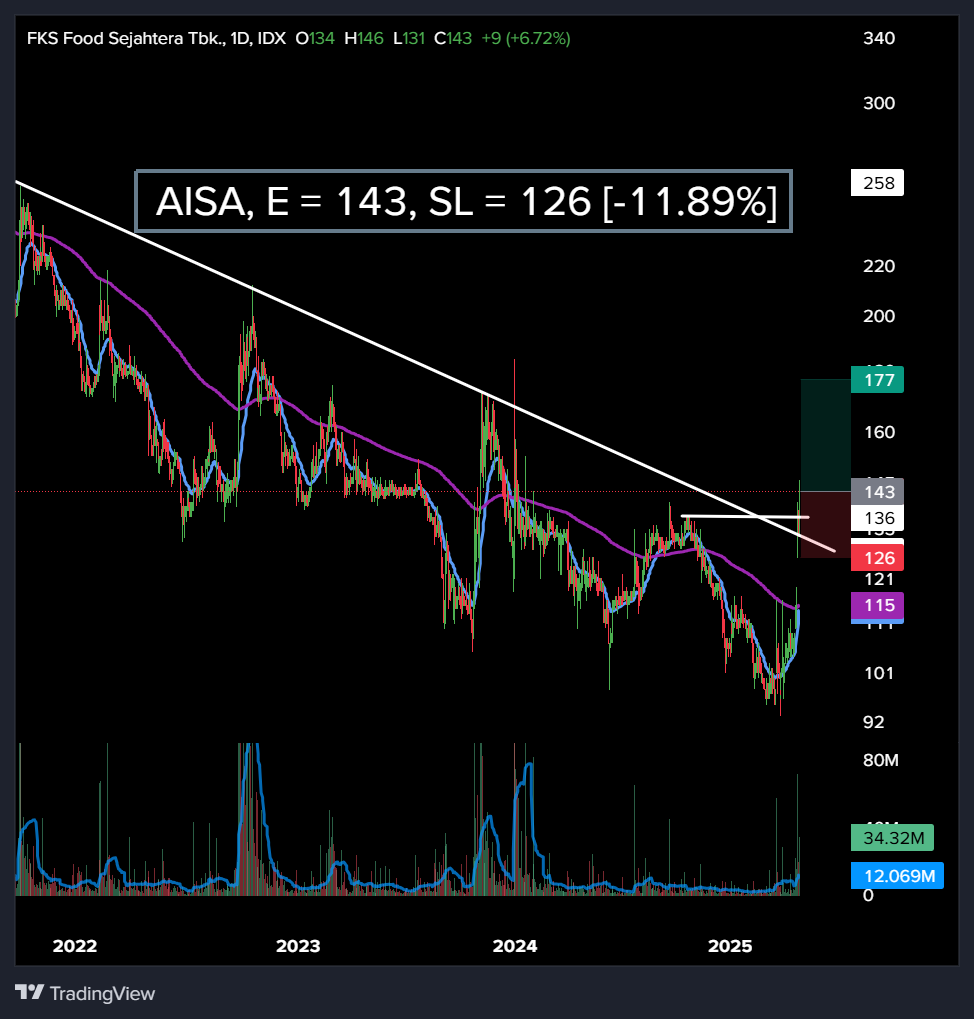
Task: Select the green profit target zone rectangle
Action: click(825, 435)
